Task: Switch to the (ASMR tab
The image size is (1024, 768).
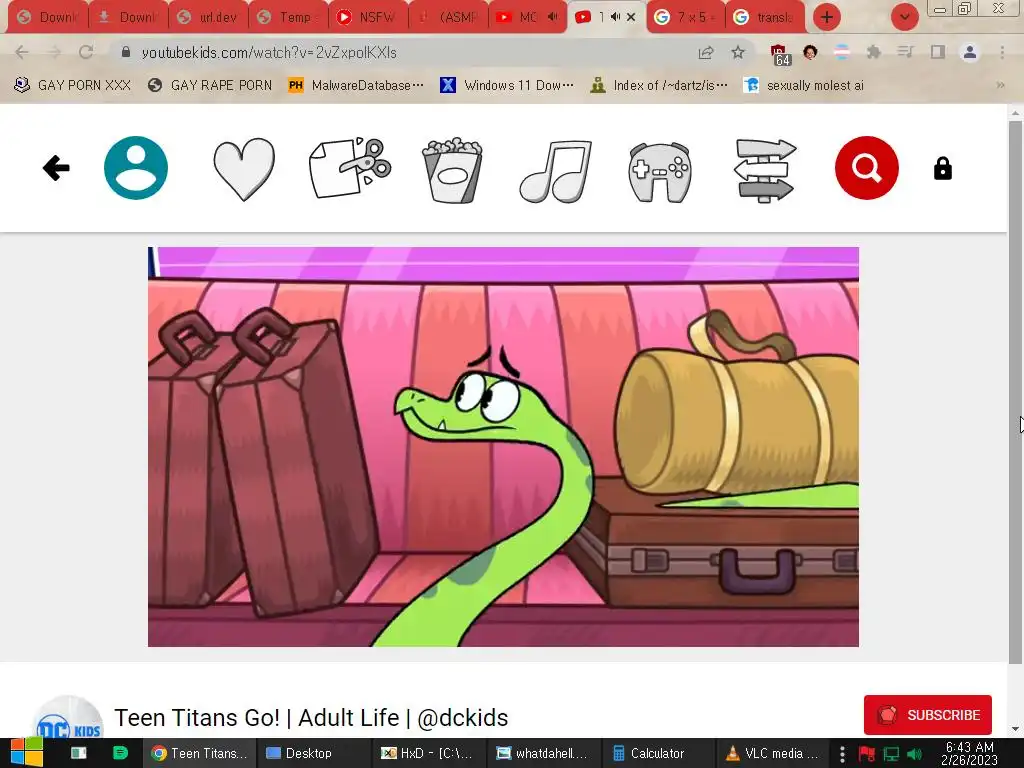Action: [x=449, y=17]
